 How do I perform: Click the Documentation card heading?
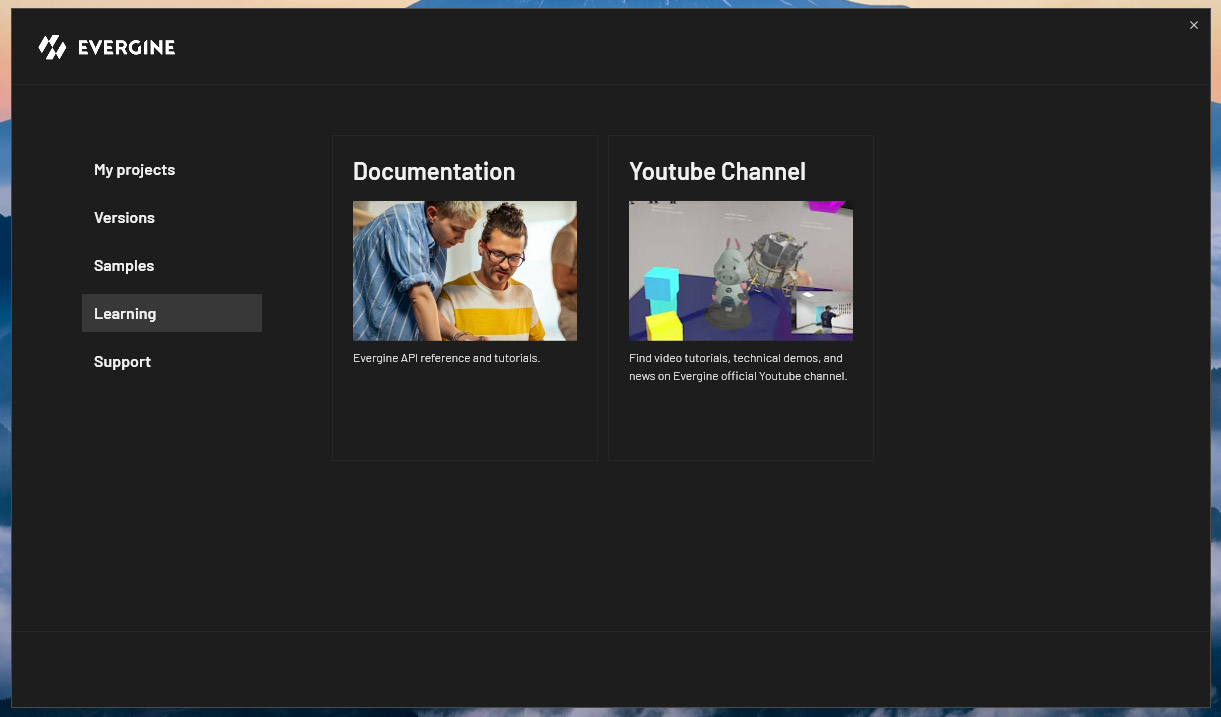(434, 172)
